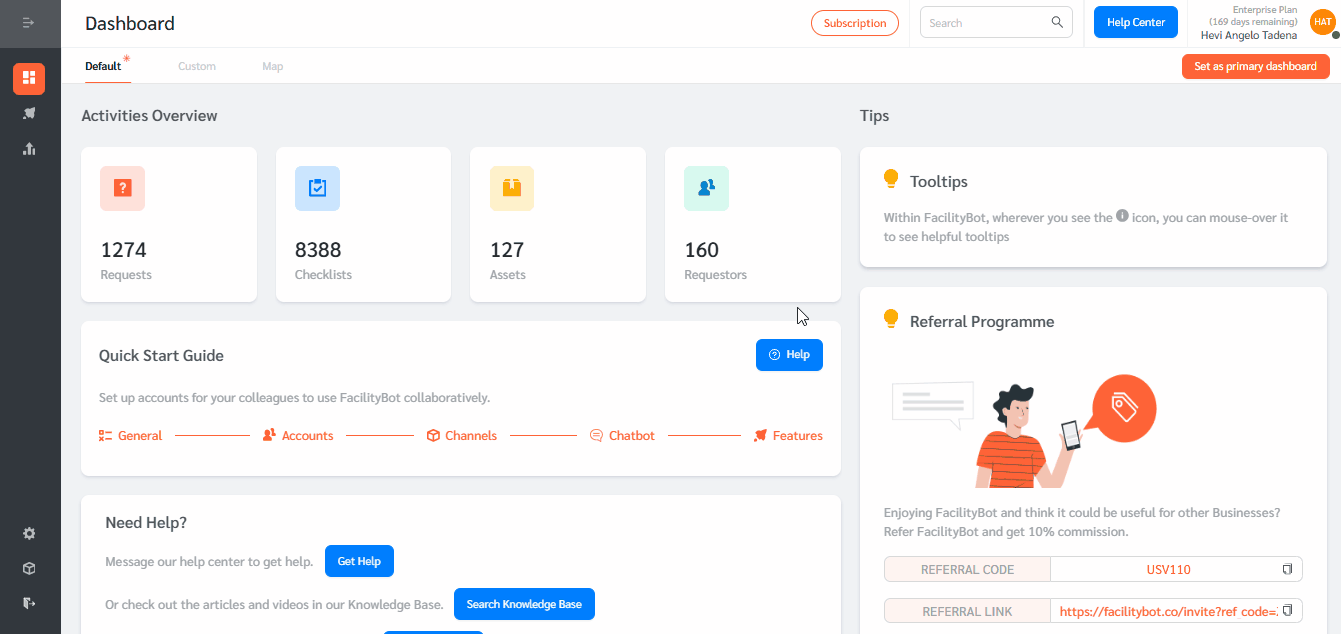Click the USV110 referral code value
The image size is (1341, 634).
coord(1169,569)
